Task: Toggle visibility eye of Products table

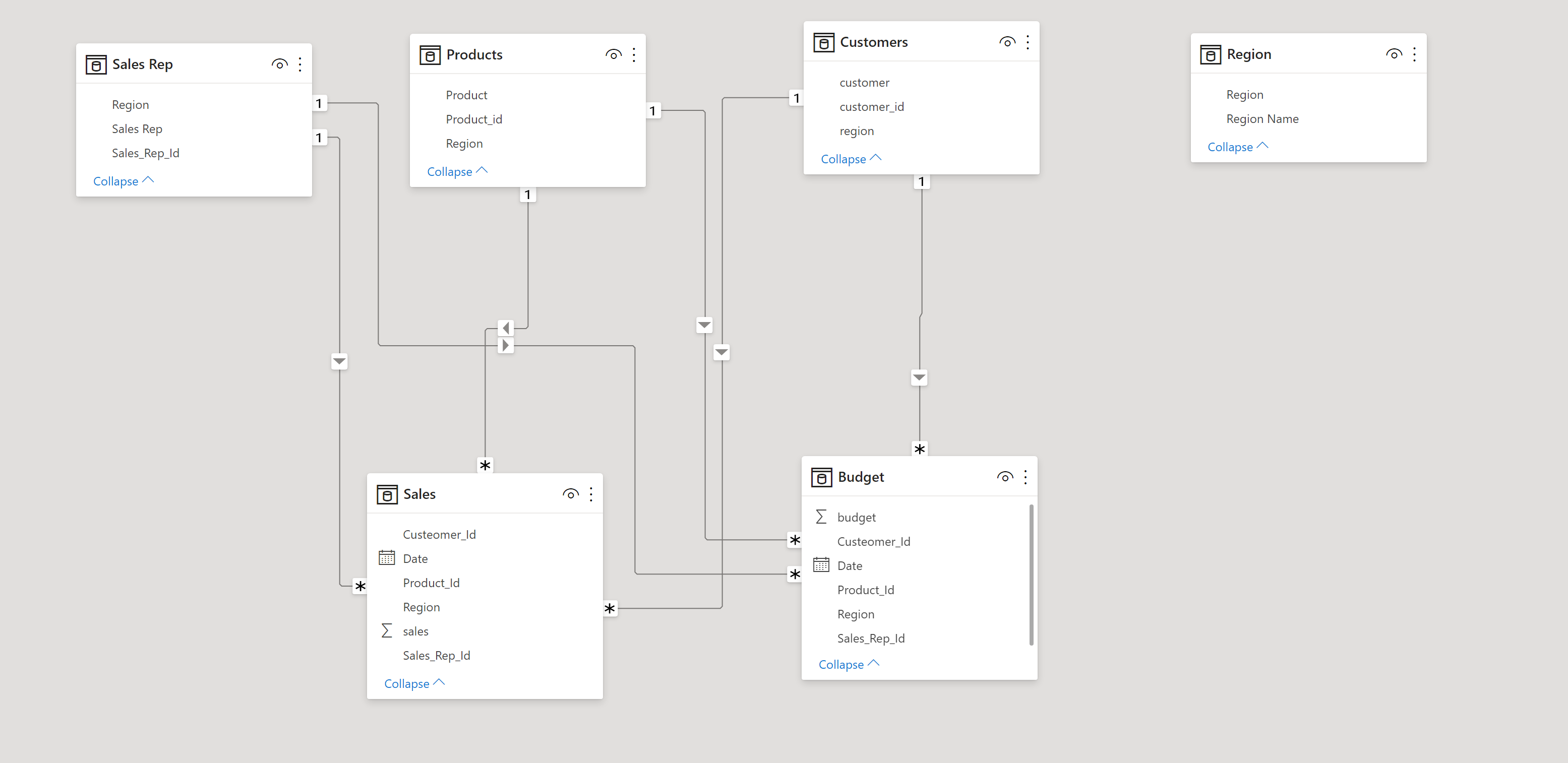Action: 614,55
